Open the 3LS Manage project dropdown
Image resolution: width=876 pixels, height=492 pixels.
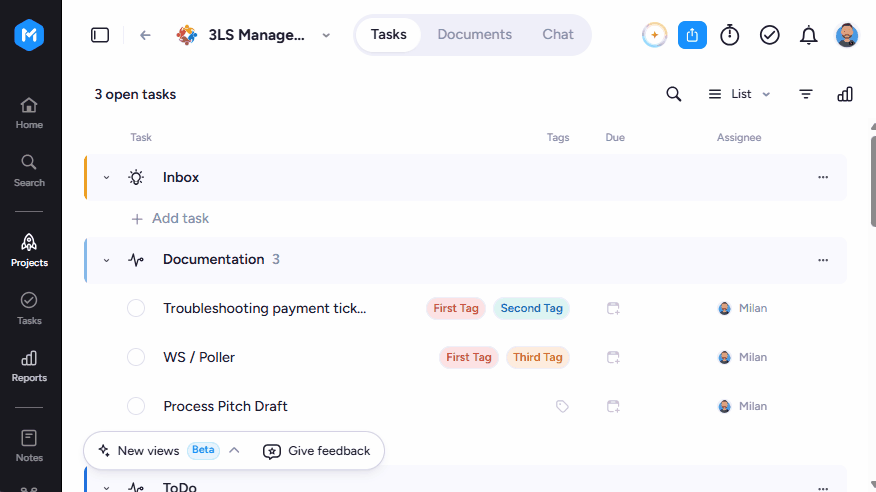(x=326, y=35)
